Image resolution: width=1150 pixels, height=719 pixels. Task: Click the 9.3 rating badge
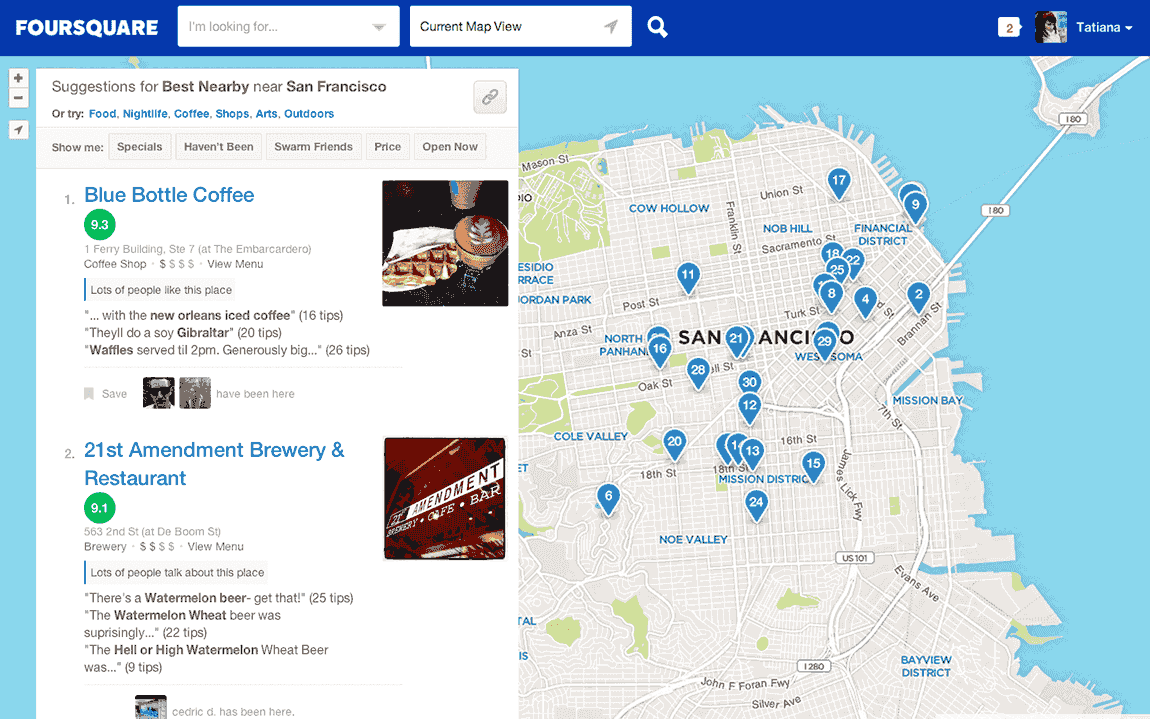[x=99, y=225]
